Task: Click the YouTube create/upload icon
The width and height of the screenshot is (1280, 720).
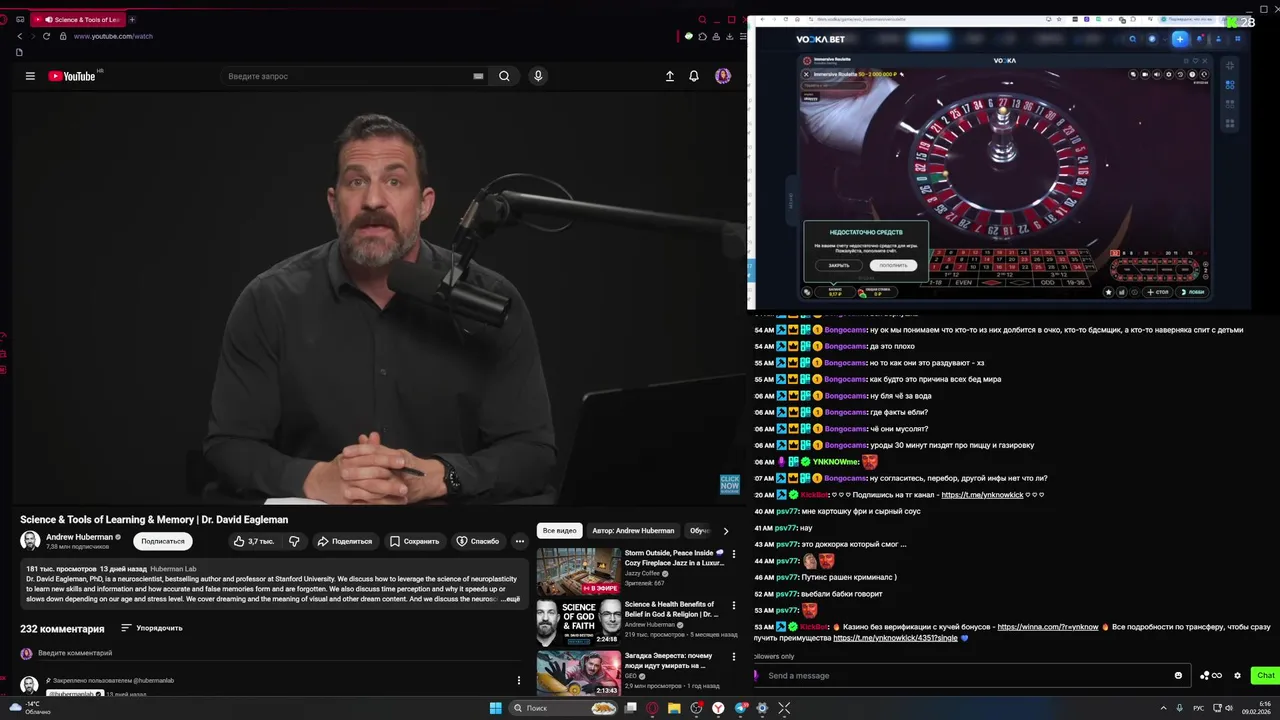Action: coord(670,76)
